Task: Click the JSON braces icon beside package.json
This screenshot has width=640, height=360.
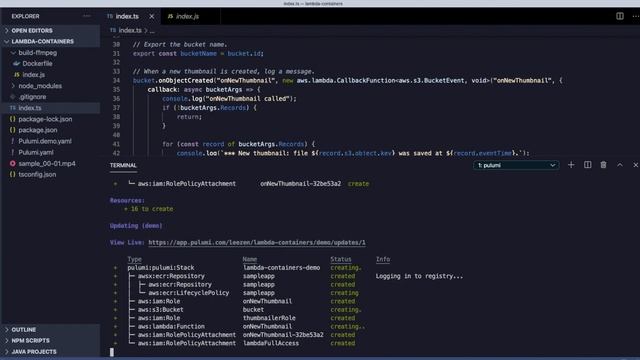Action: (13, 130)
